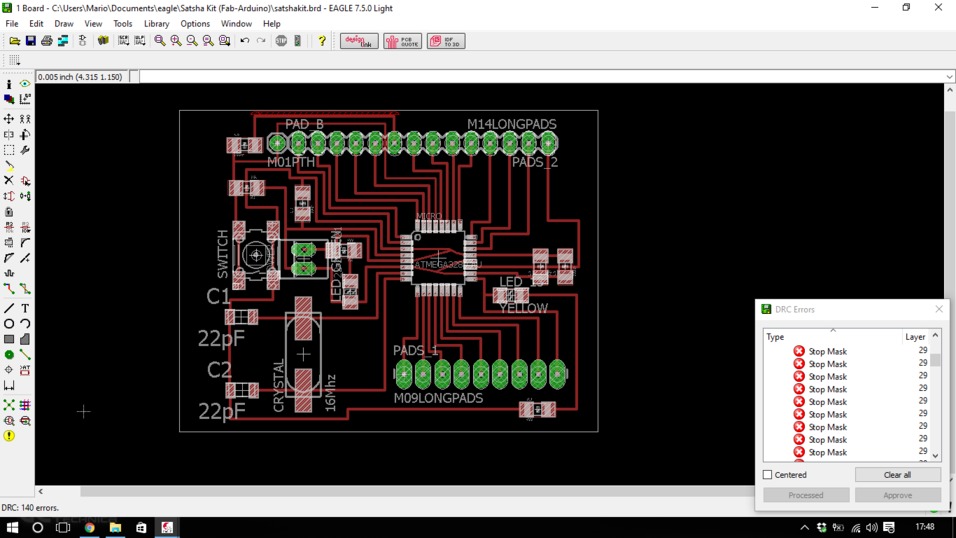Expand the command line history dropdown

[949, 77]
